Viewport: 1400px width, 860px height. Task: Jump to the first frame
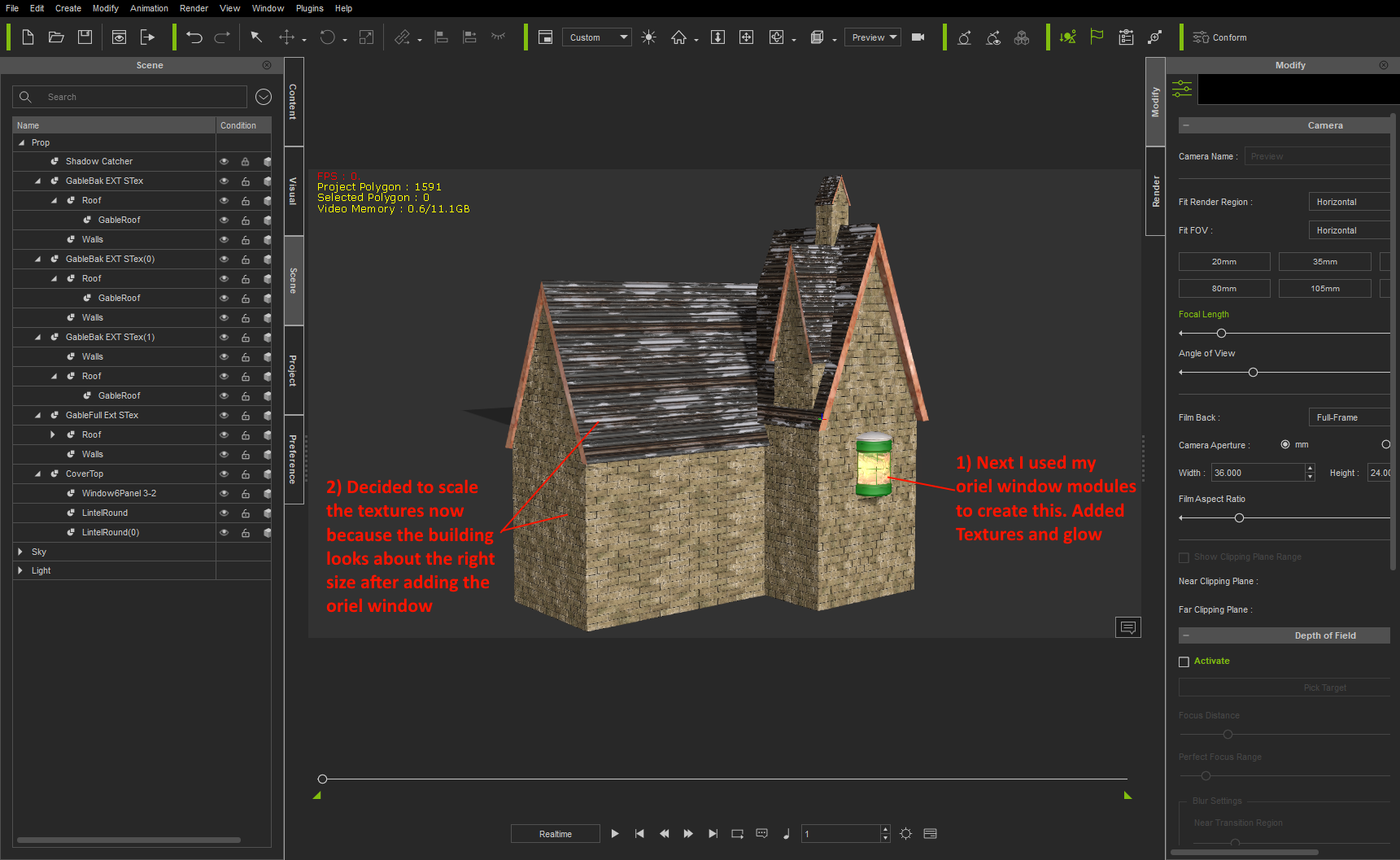[x=639, y=834]
